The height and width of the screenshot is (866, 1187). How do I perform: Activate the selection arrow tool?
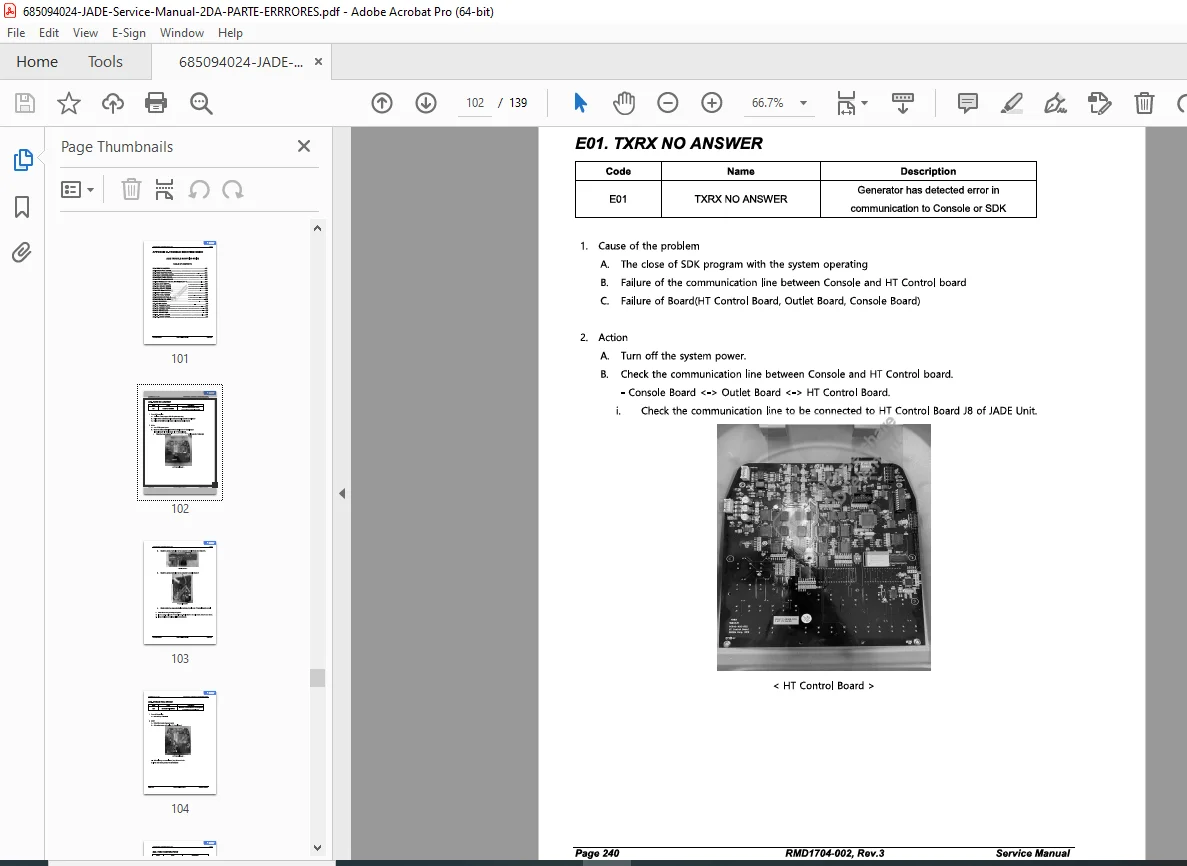click(x=581, y=103)
